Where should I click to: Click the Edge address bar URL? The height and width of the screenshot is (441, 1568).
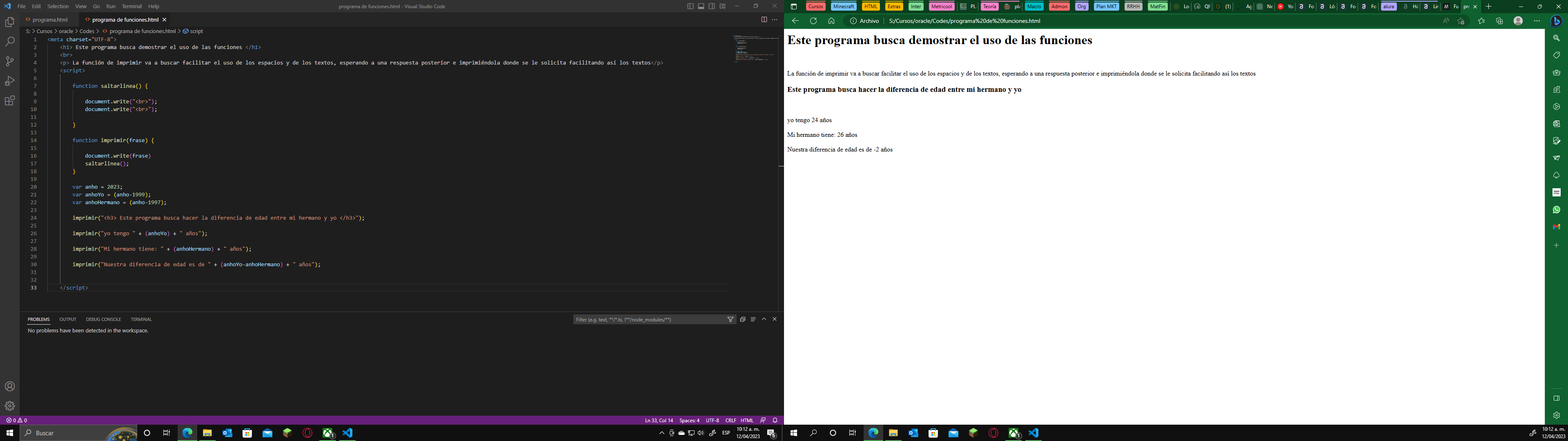pos(964,21)
